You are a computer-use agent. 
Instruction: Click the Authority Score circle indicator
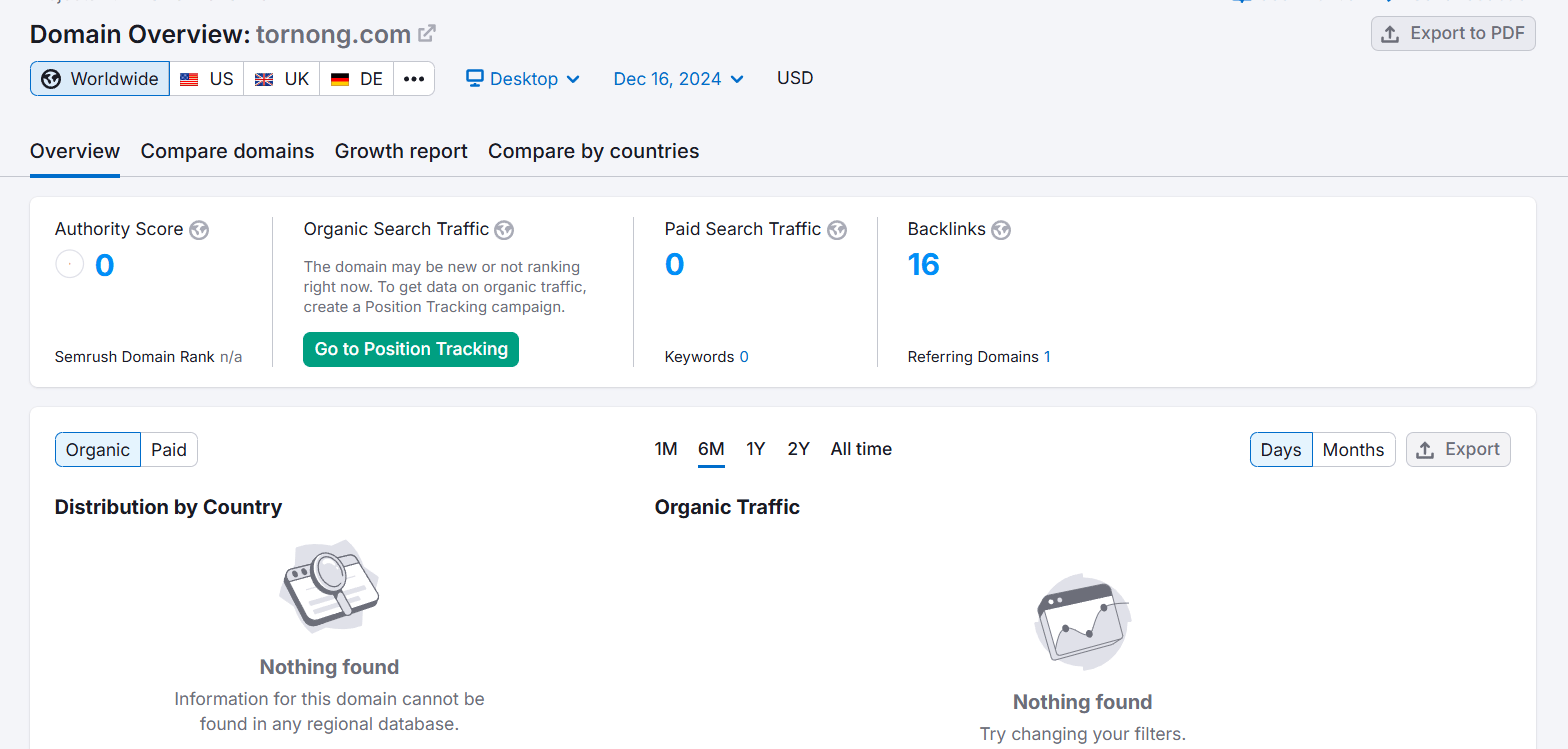pyautogui.click(x=69, y=265)
